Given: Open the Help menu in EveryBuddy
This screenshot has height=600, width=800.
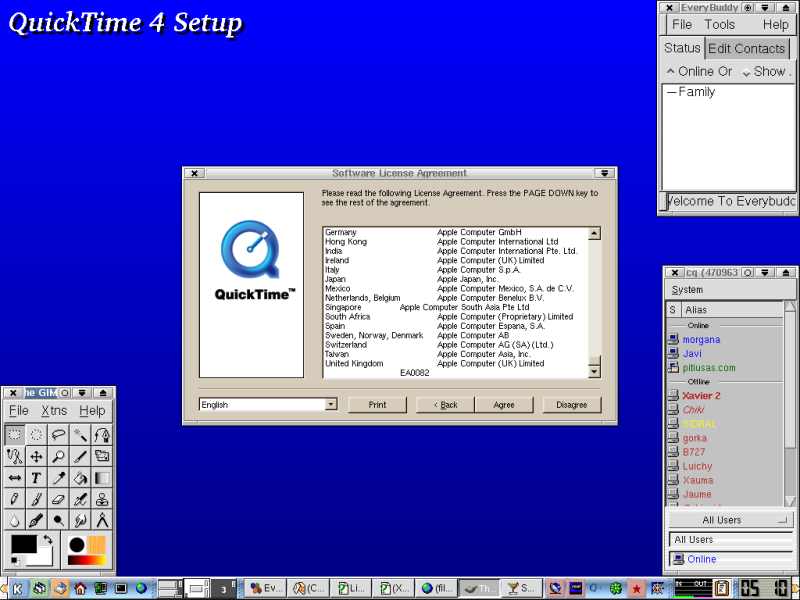Looking at the screenshot, I should click(x=776, y=24).
